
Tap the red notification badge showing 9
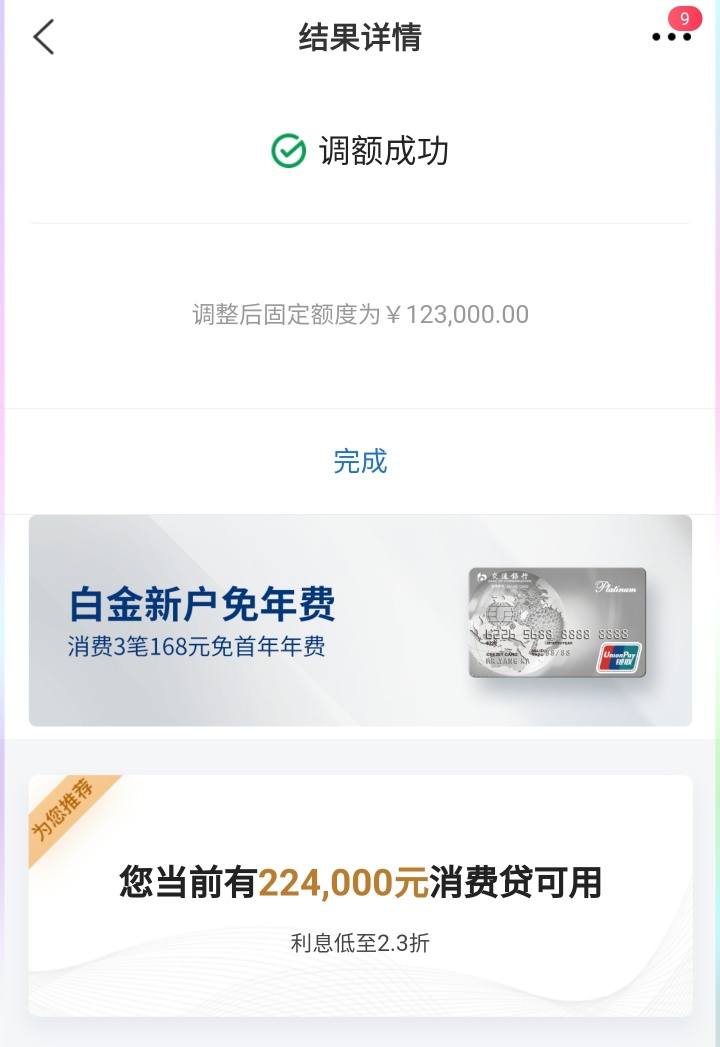coord(685,18)
